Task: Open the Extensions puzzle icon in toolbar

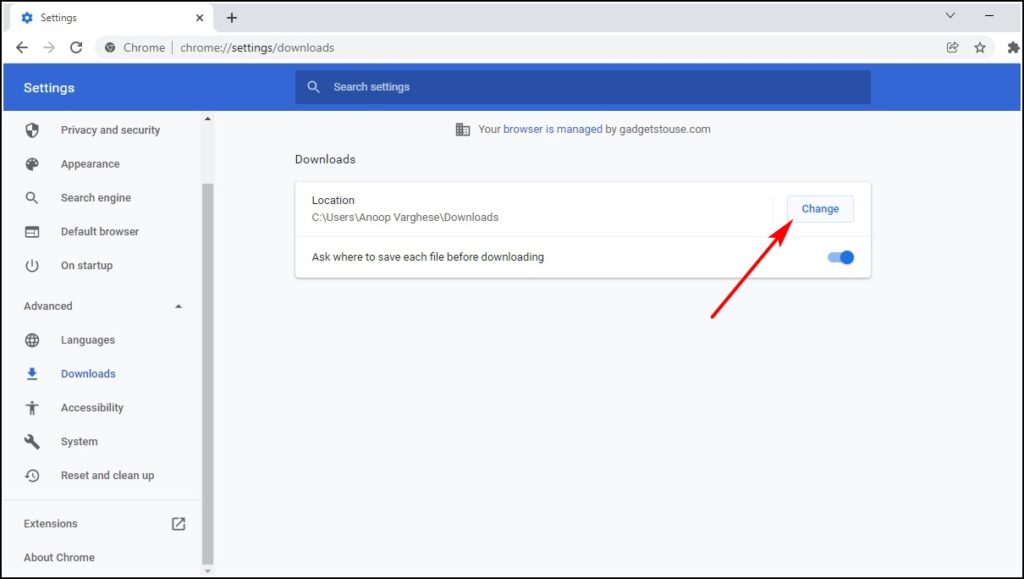Action: [x=1013, y=47]
